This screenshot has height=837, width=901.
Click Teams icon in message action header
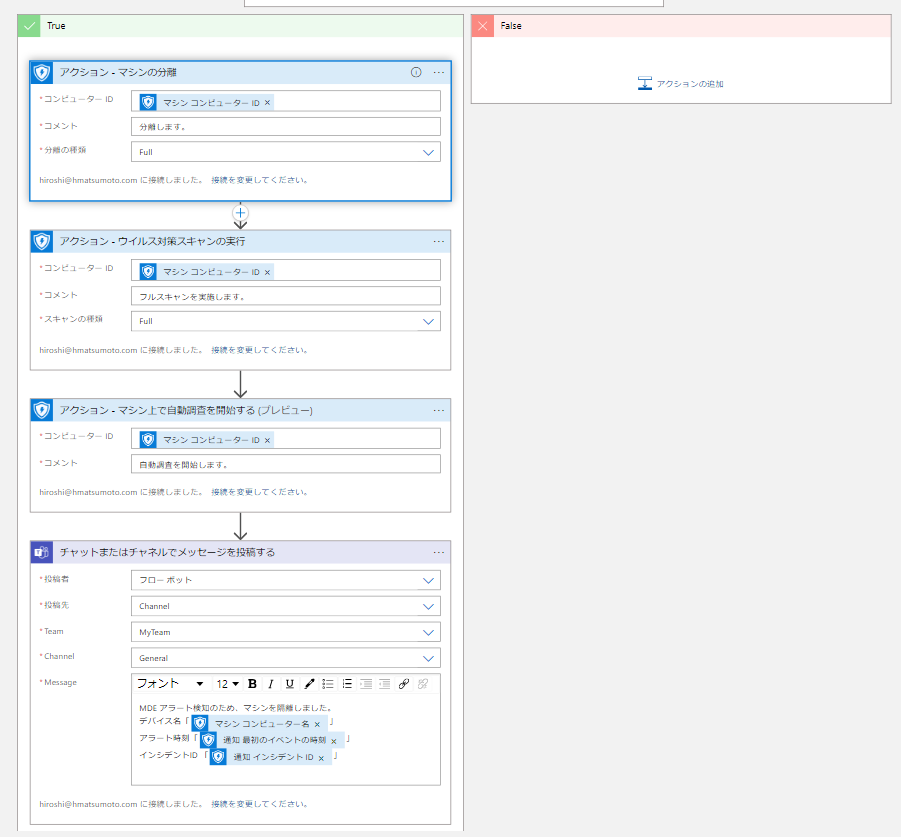pos(41,552)
